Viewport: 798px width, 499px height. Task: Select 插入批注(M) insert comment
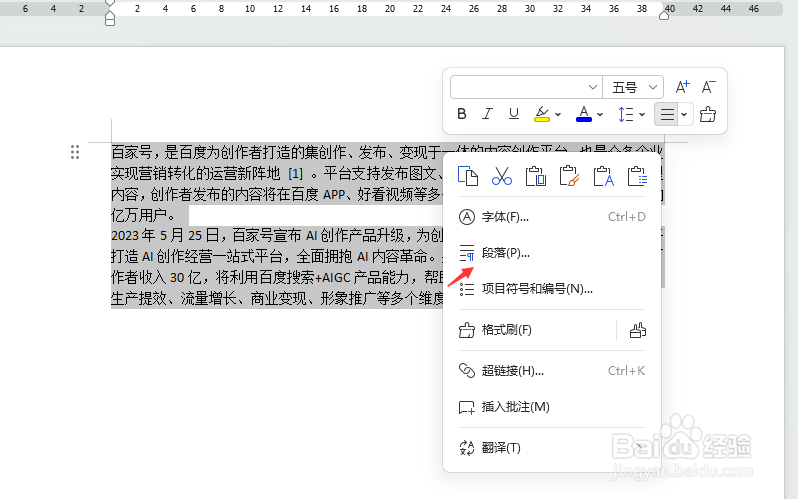pos(552,407)
